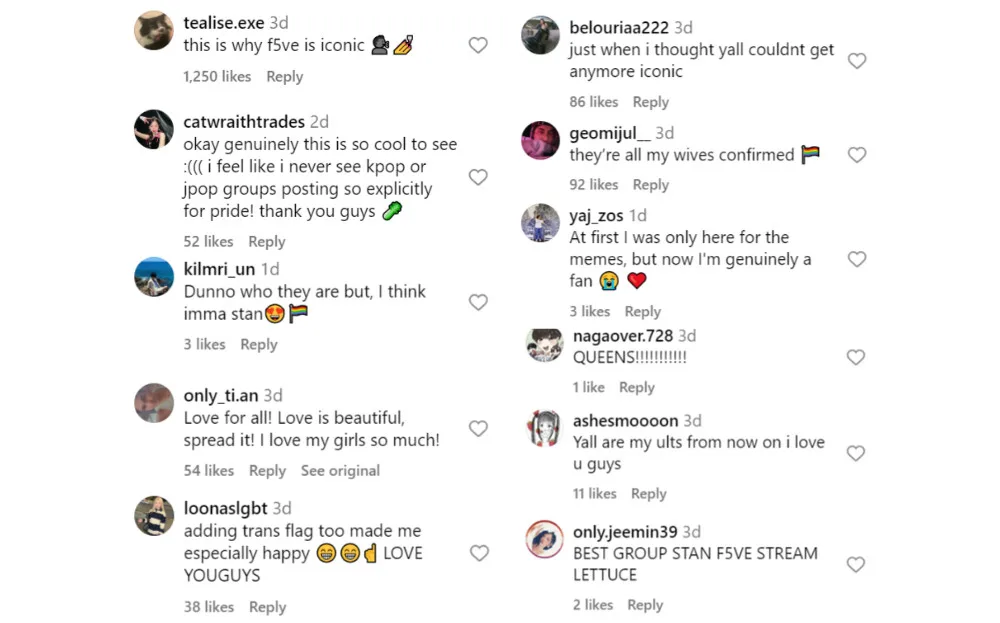Like yaj_zos's comment with the heart
This screenshot has width=1000, height=623.
tap(856, 259)
